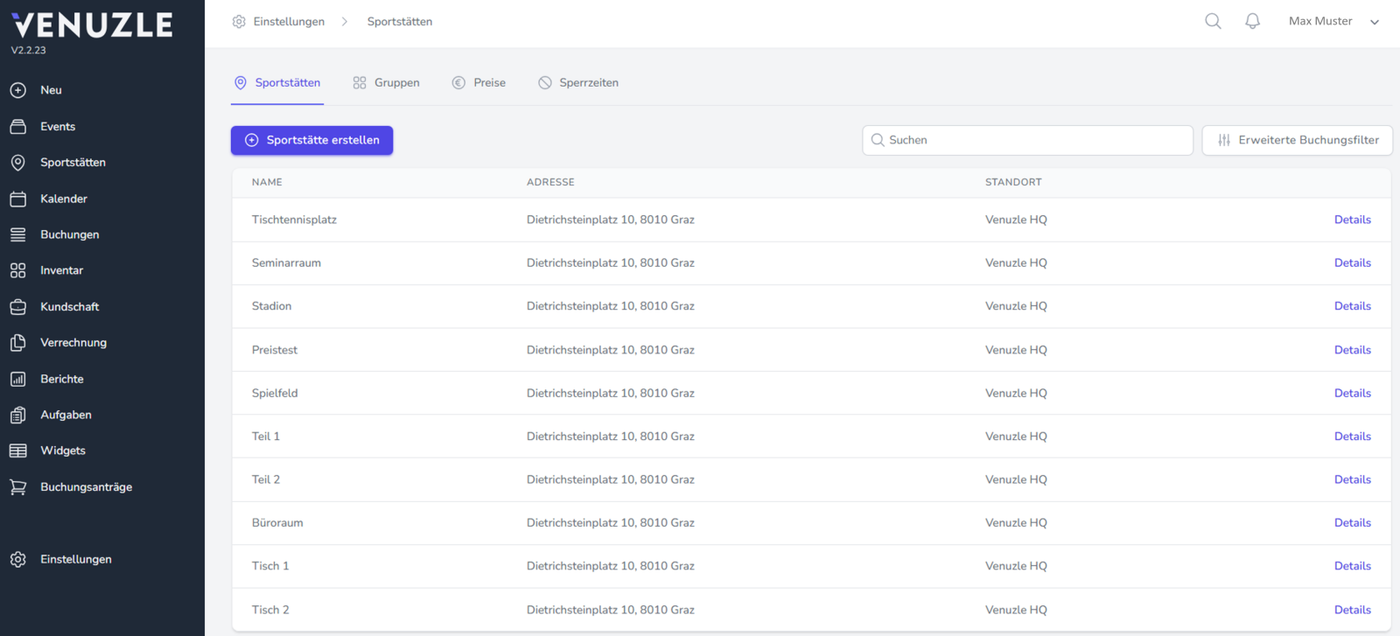This screenshot has height=636, width=1400.
Task: Click the address in the Stadion row
Action: 610,306
